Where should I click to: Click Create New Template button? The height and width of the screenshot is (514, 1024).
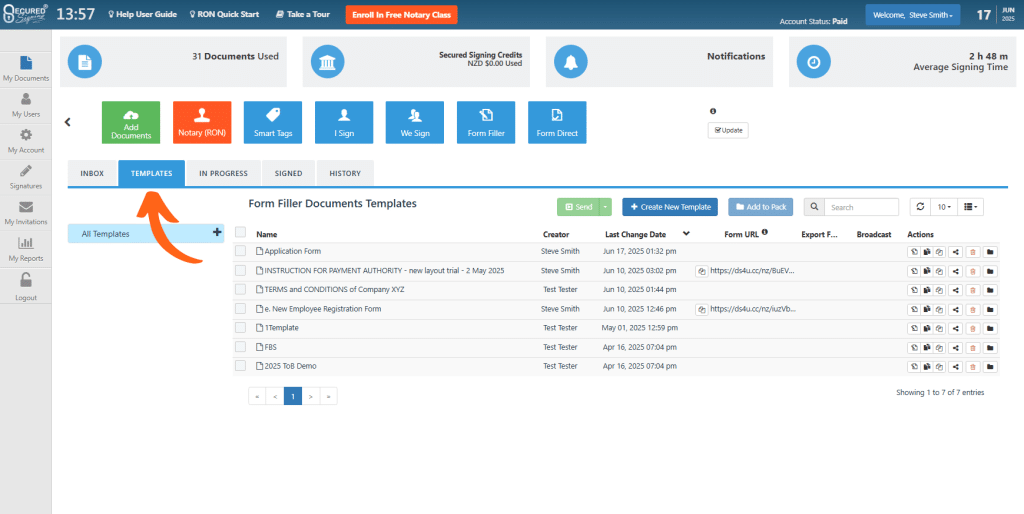click(670, 207)
